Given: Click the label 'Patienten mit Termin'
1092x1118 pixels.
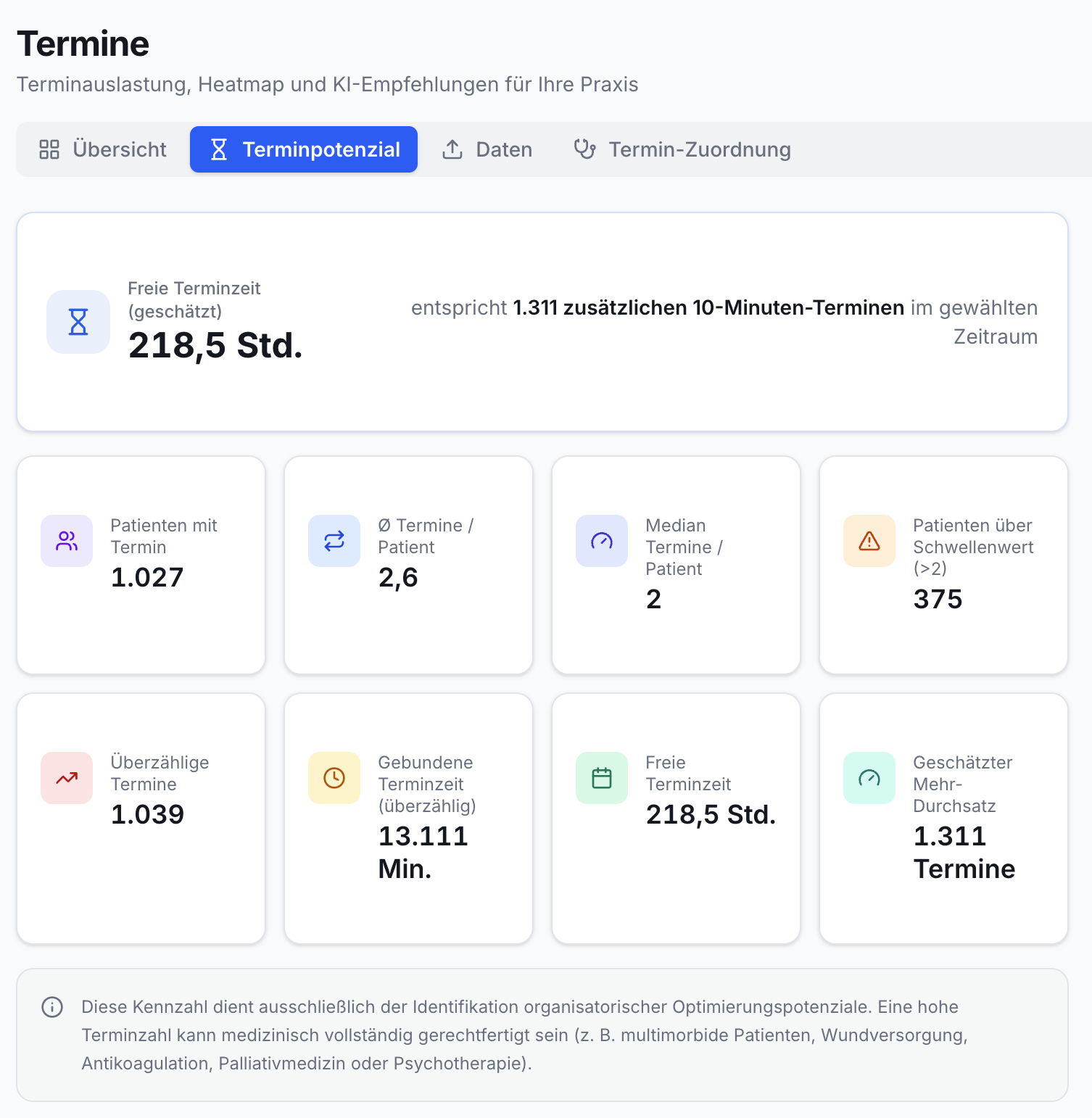Looking at the screenshot, I should [x=164, y=537].
